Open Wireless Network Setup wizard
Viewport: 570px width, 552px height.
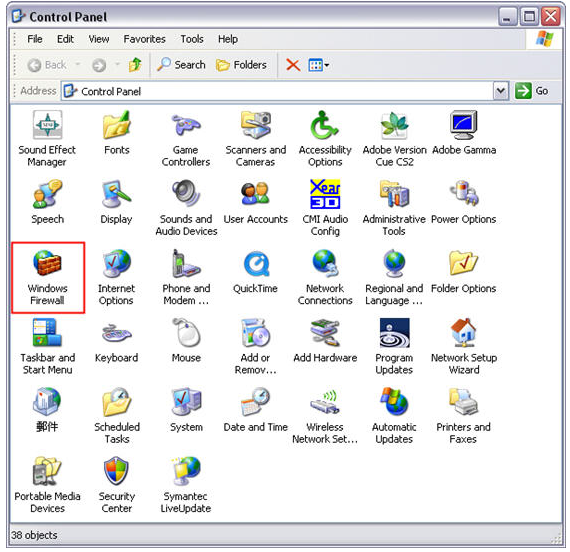pyautogui.click(x=325, y=416)
